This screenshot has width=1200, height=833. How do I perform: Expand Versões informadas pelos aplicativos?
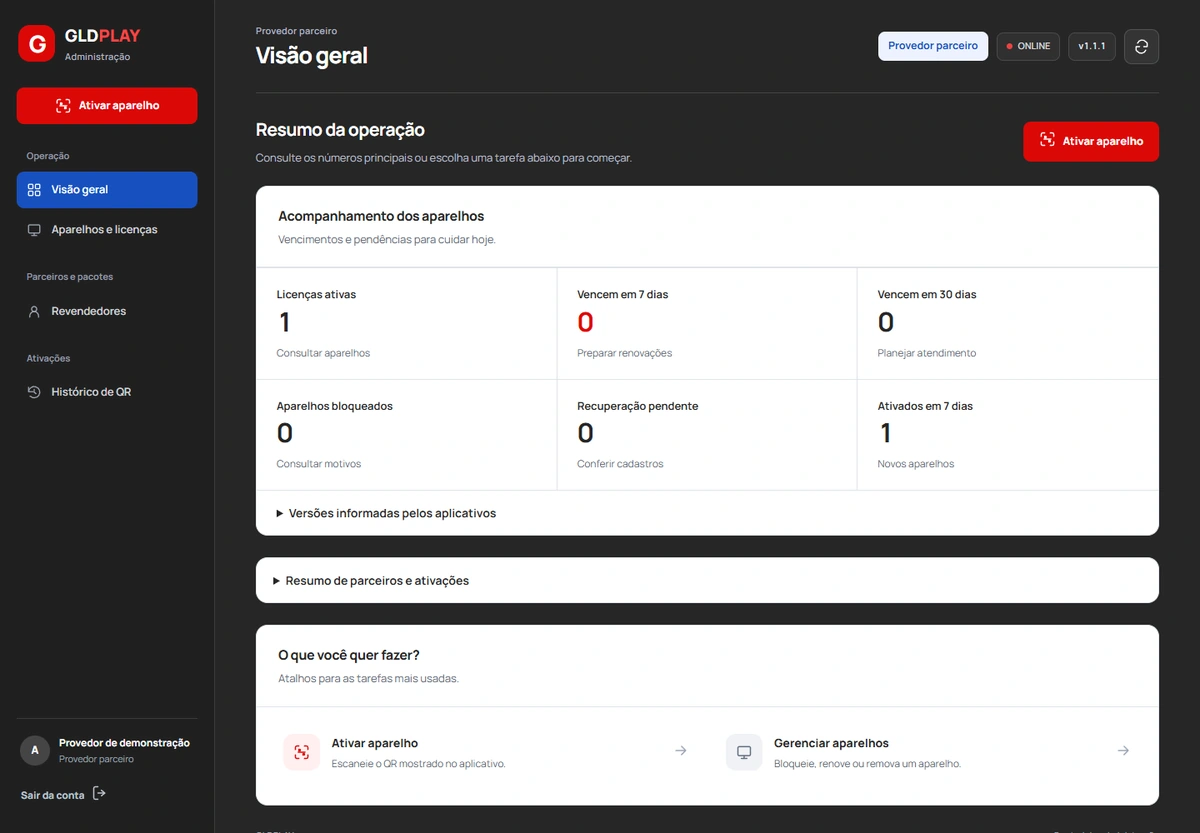pyautogui.click(x=707, y=513)
